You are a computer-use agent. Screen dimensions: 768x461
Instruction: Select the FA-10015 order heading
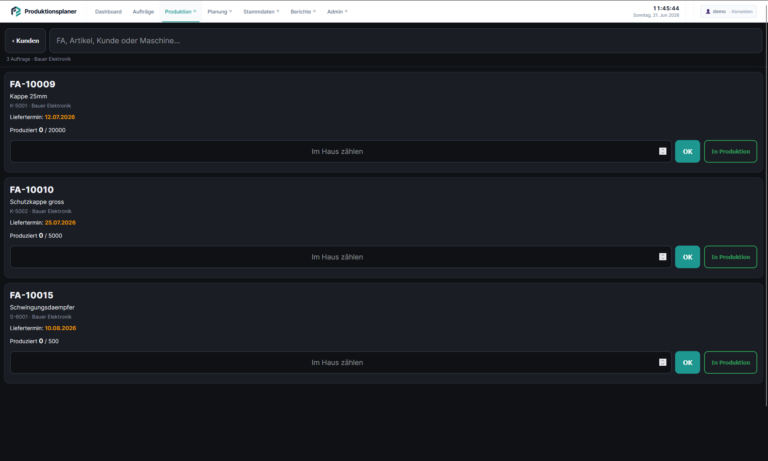(31, 295)
